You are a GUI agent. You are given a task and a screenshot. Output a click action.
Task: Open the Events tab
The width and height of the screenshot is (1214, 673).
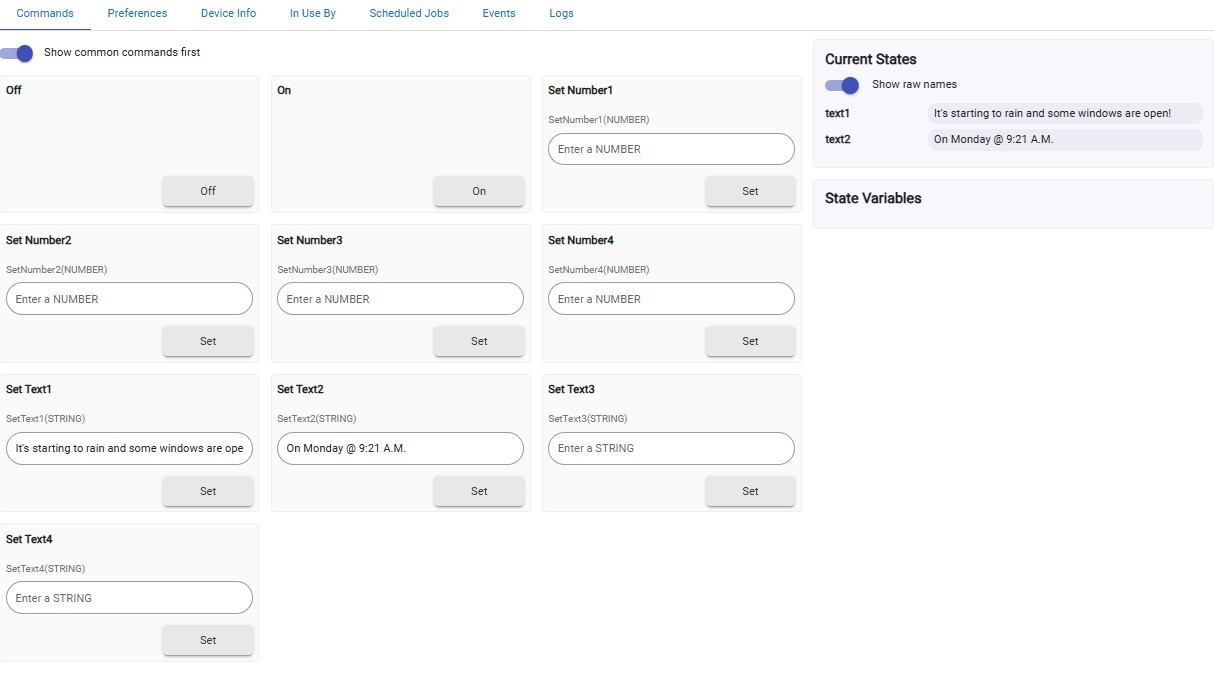[498, 13]
